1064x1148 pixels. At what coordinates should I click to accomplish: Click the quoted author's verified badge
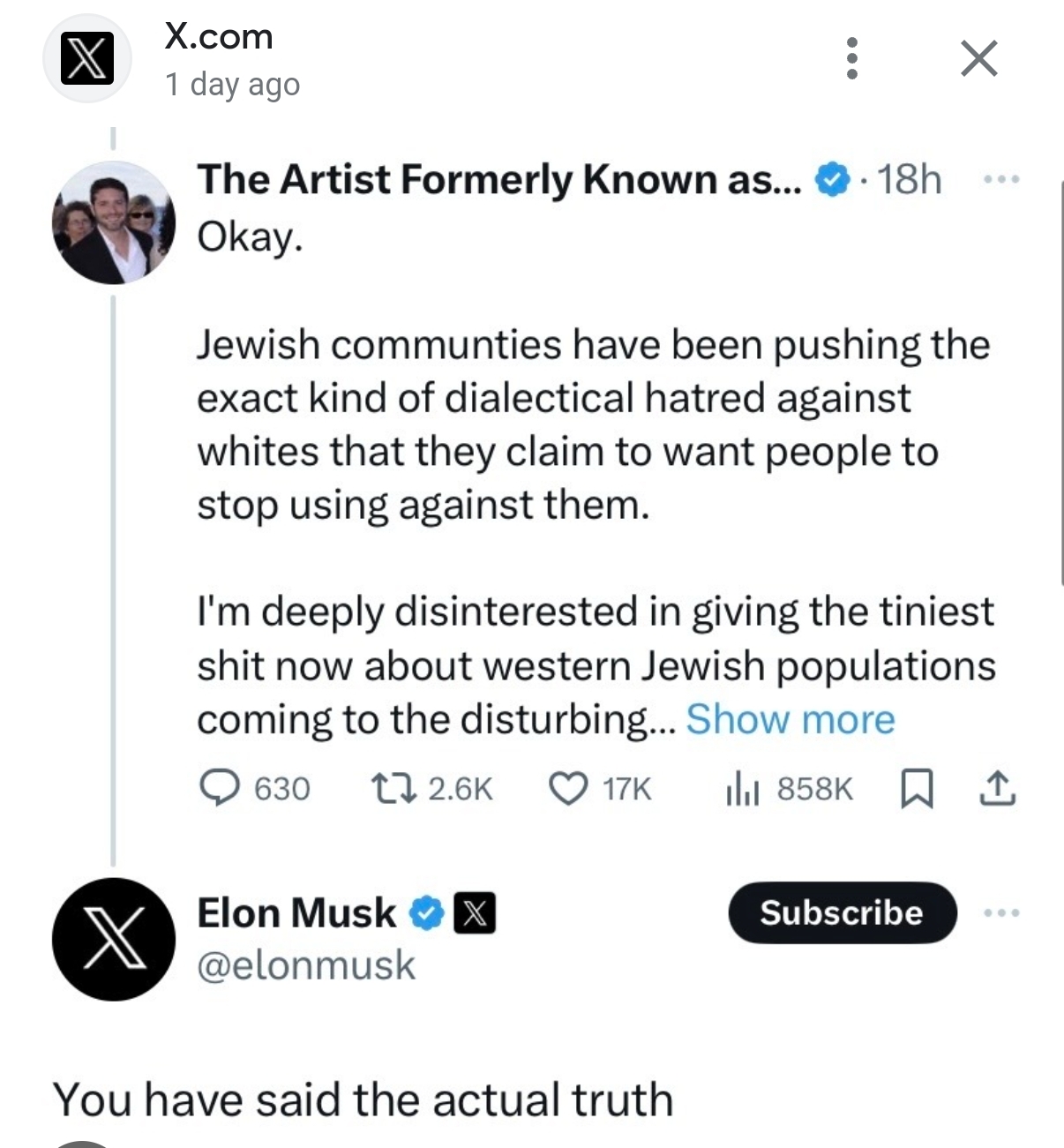831,180
